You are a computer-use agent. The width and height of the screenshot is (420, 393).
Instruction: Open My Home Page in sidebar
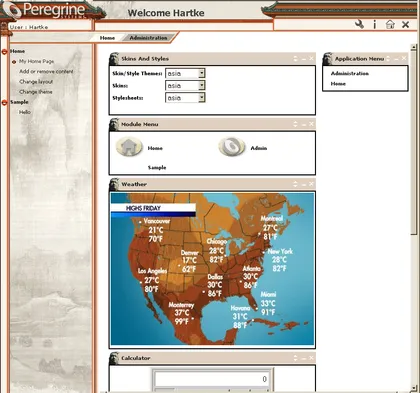[36, 61]
